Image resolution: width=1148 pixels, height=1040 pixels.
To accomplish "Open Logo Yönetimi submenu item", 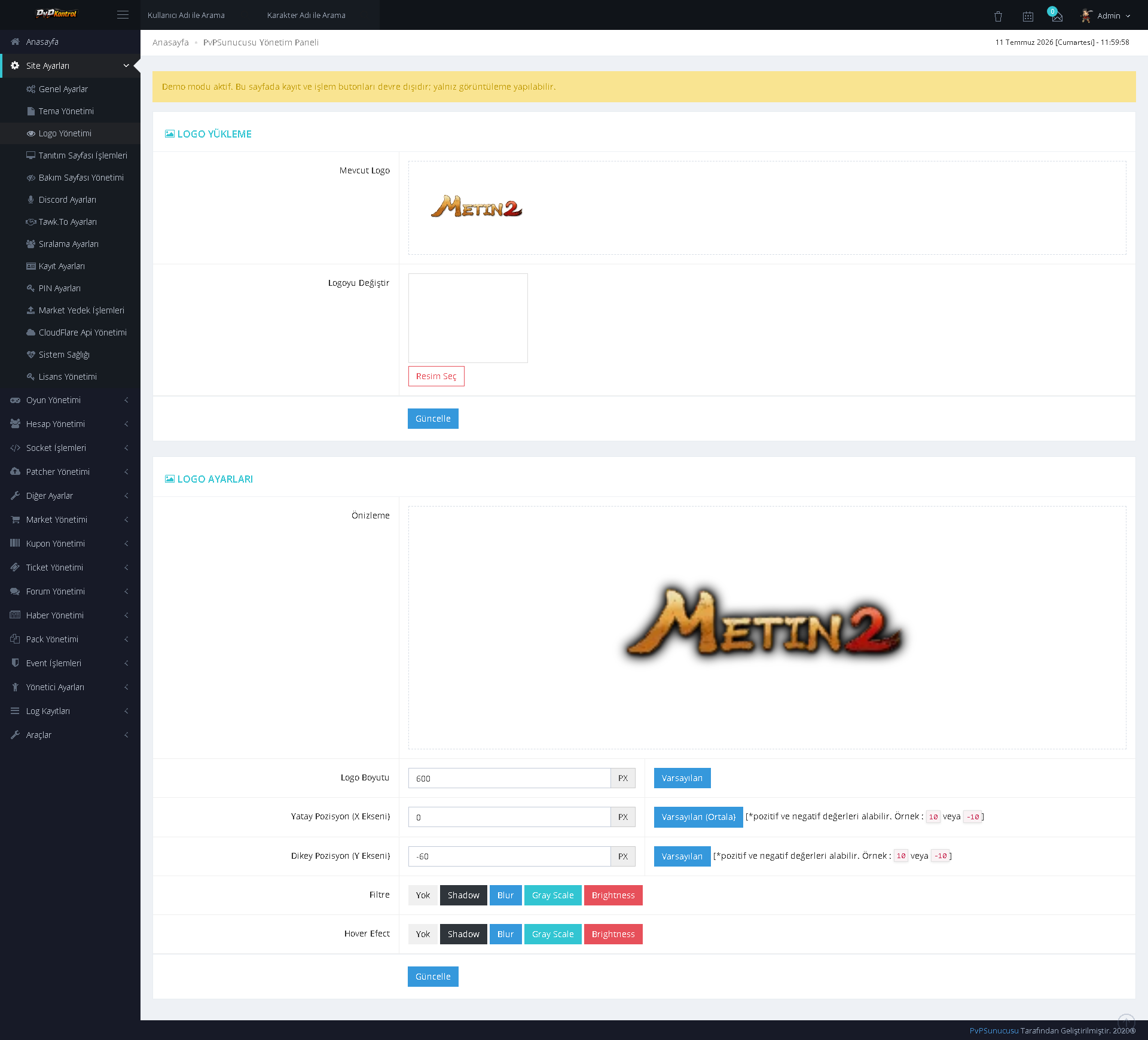I will [70, 133].
